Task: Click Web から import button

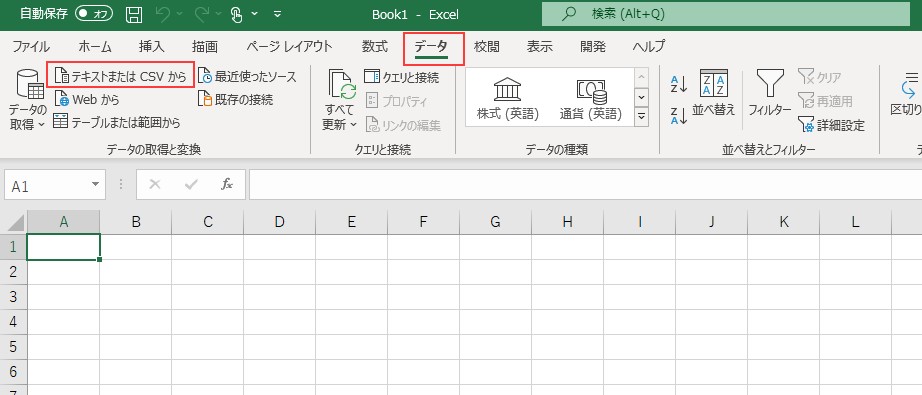Action: tap(86, 99)
